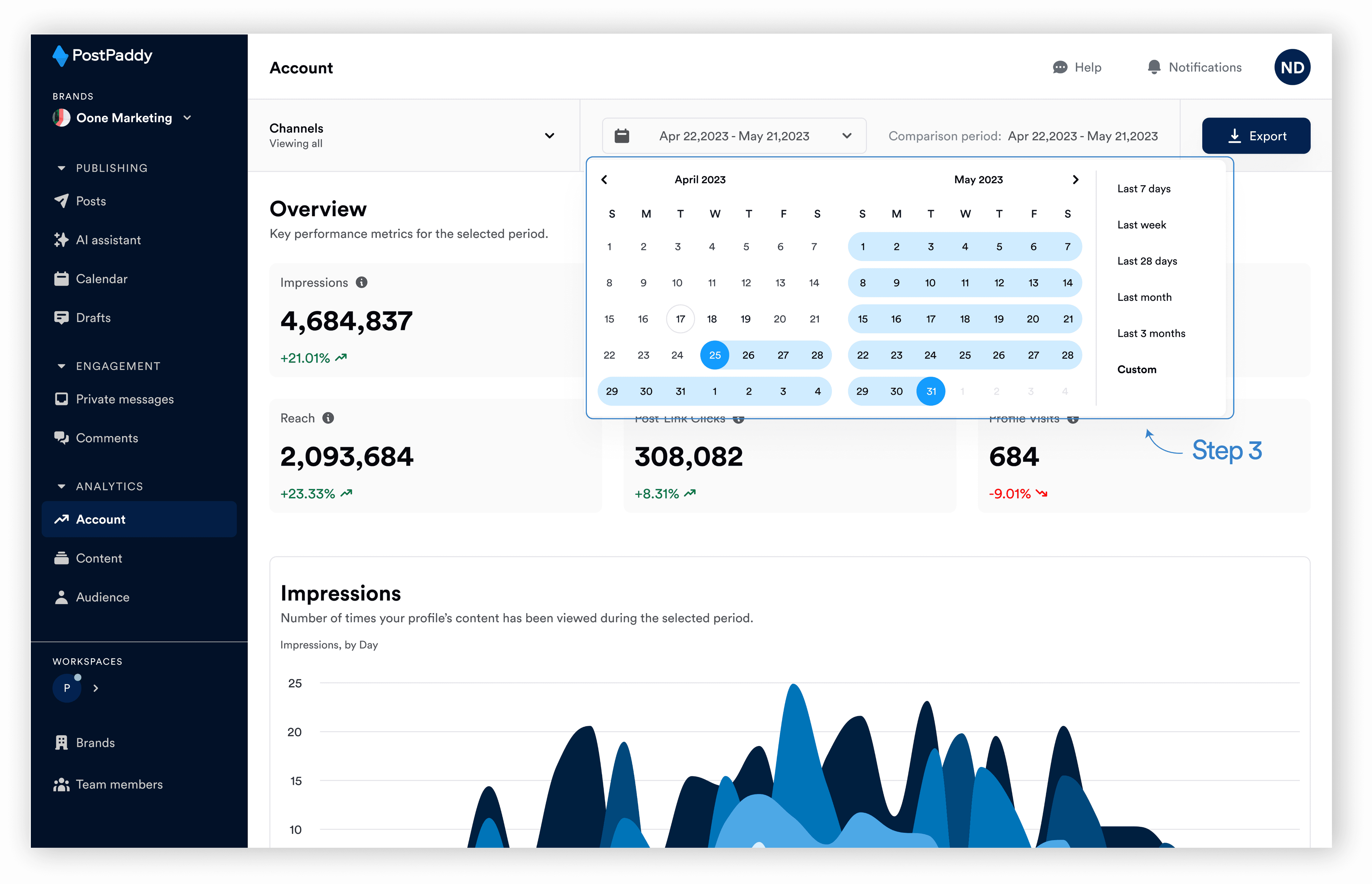Image resolution: width=1372 pixels, height=884 pixels.
Task: Click the AI assistant sparkle icon
Action: [61, 240]
